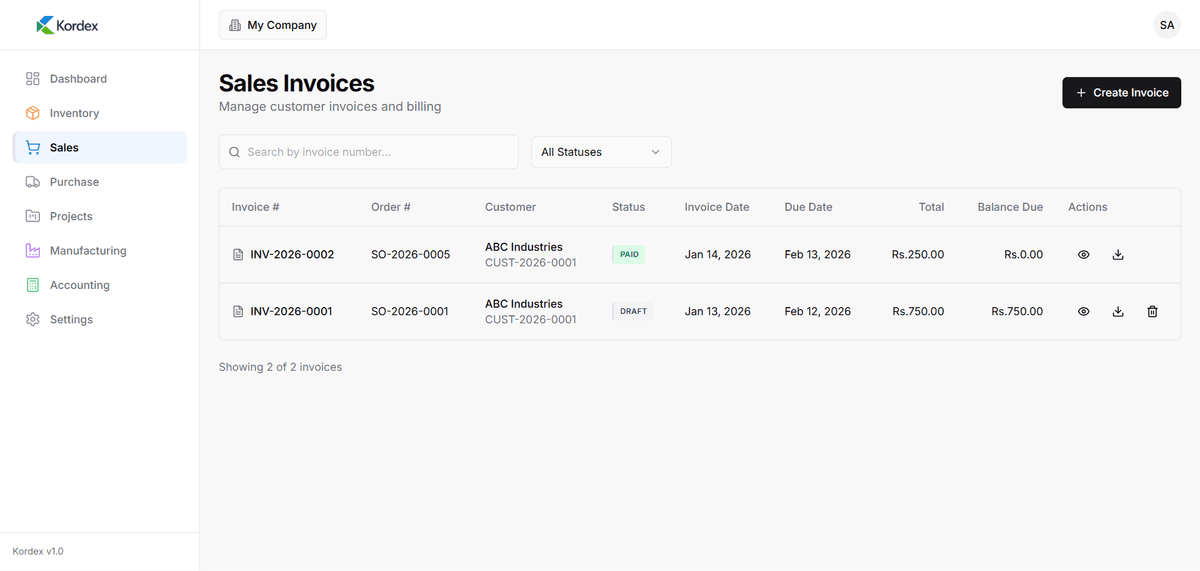The width and height of the screenshot is (1200, 571).
Task: Click the building icon beside My Company
Action: (235, 25)
